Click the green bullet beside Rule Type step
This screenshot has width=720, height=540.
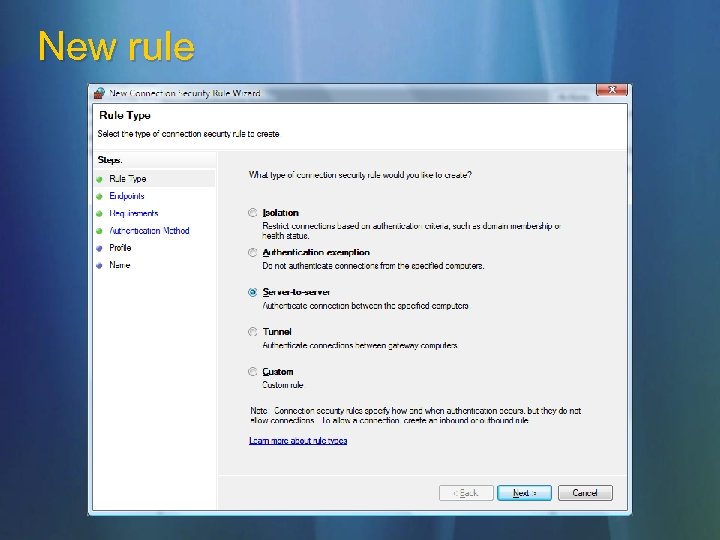click(99, 179)
